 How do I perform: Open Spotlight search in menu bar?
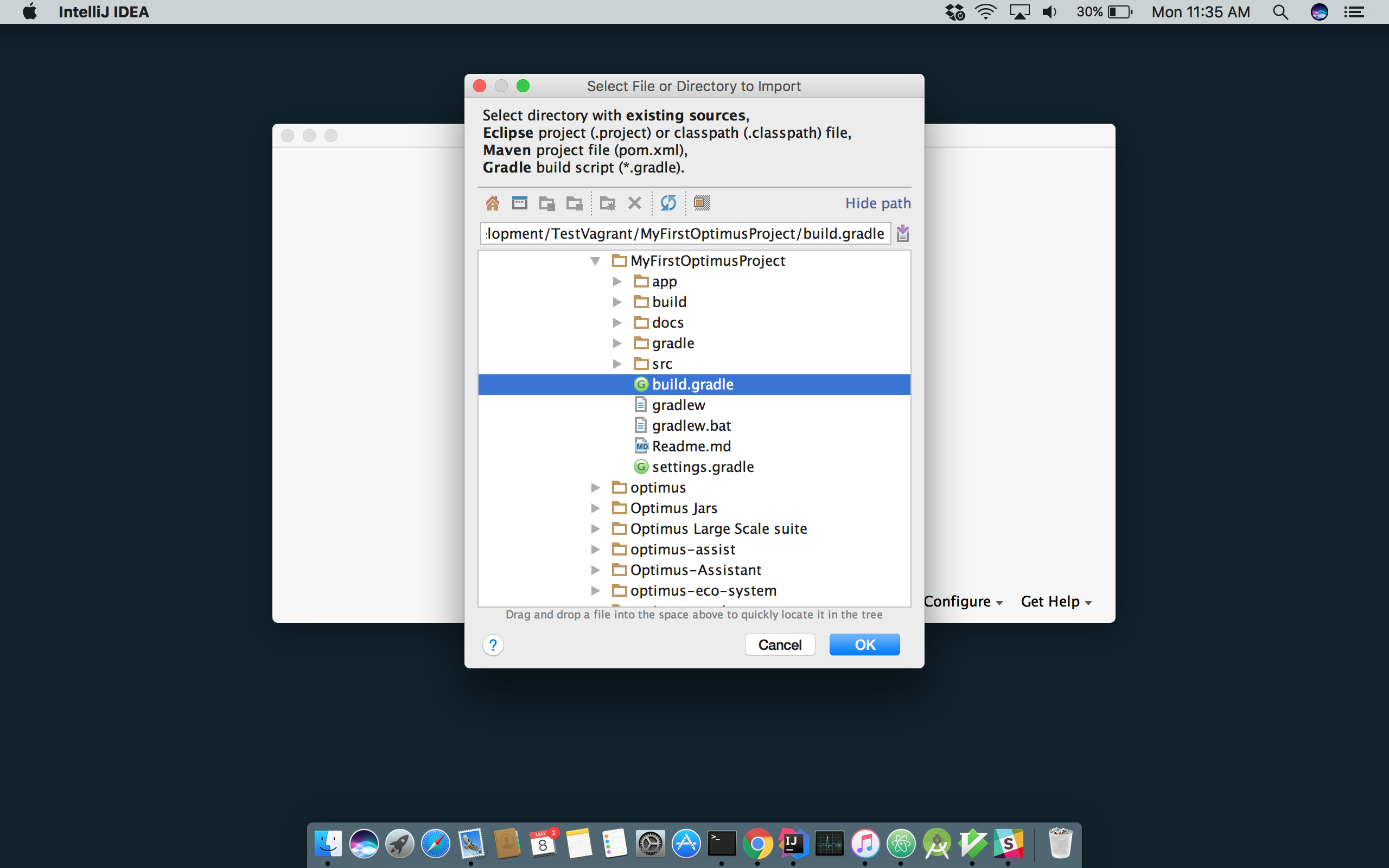pos(1280,11)
